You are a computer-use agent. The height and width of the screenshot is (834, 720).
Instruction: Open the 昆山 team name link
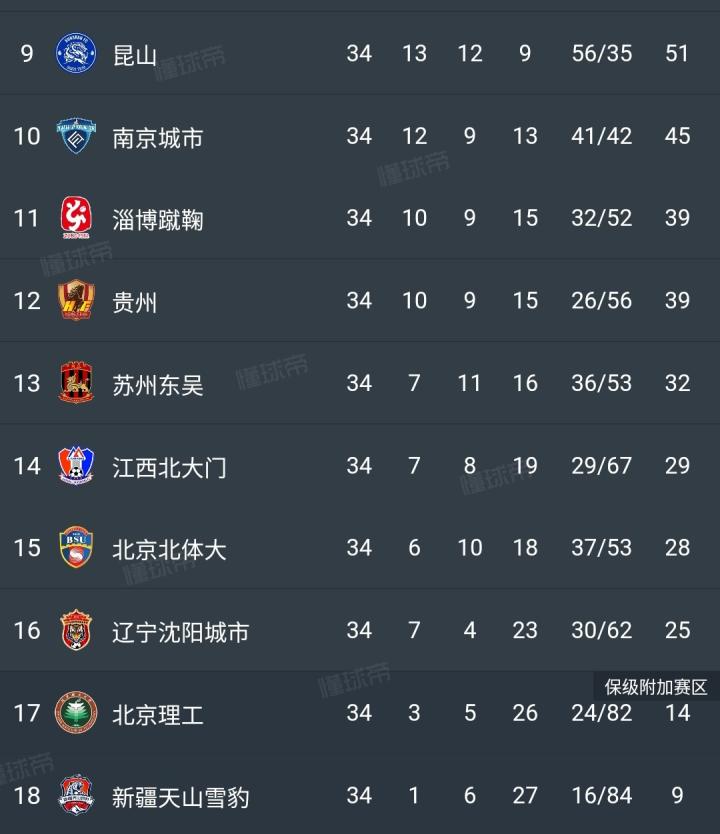coord(135,54)
